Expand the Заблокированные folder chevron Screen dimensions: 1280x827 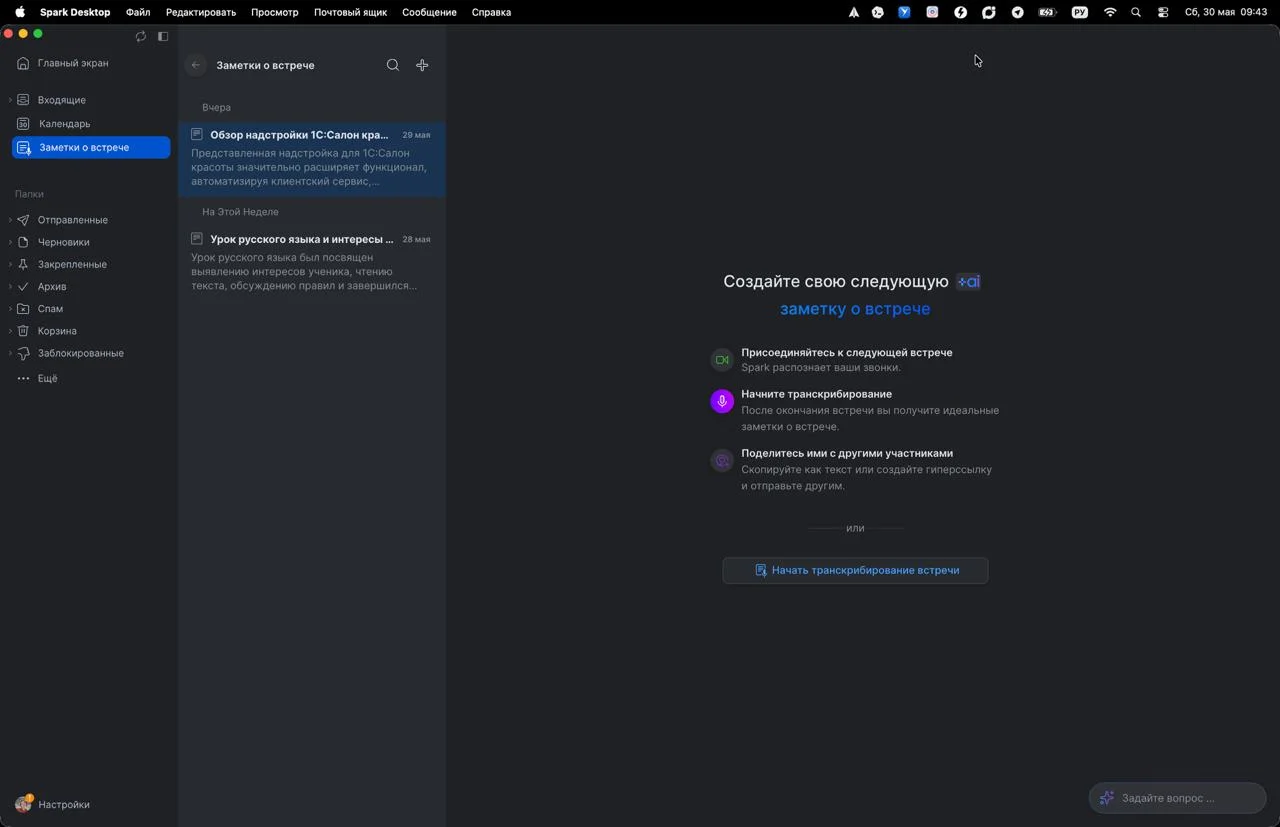[x=10, y=353]
